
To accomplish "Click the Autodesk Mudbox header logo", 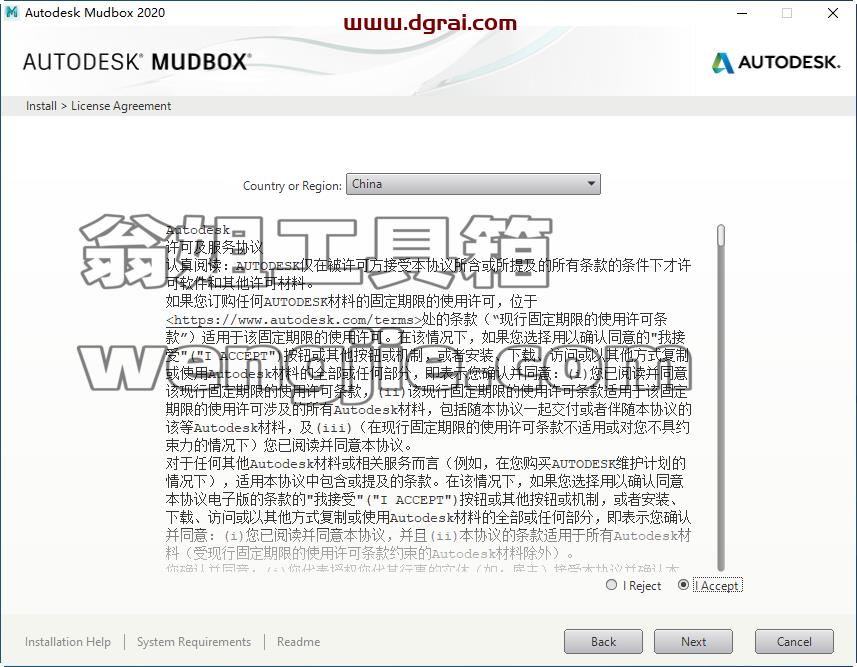I will pos(137,62).
